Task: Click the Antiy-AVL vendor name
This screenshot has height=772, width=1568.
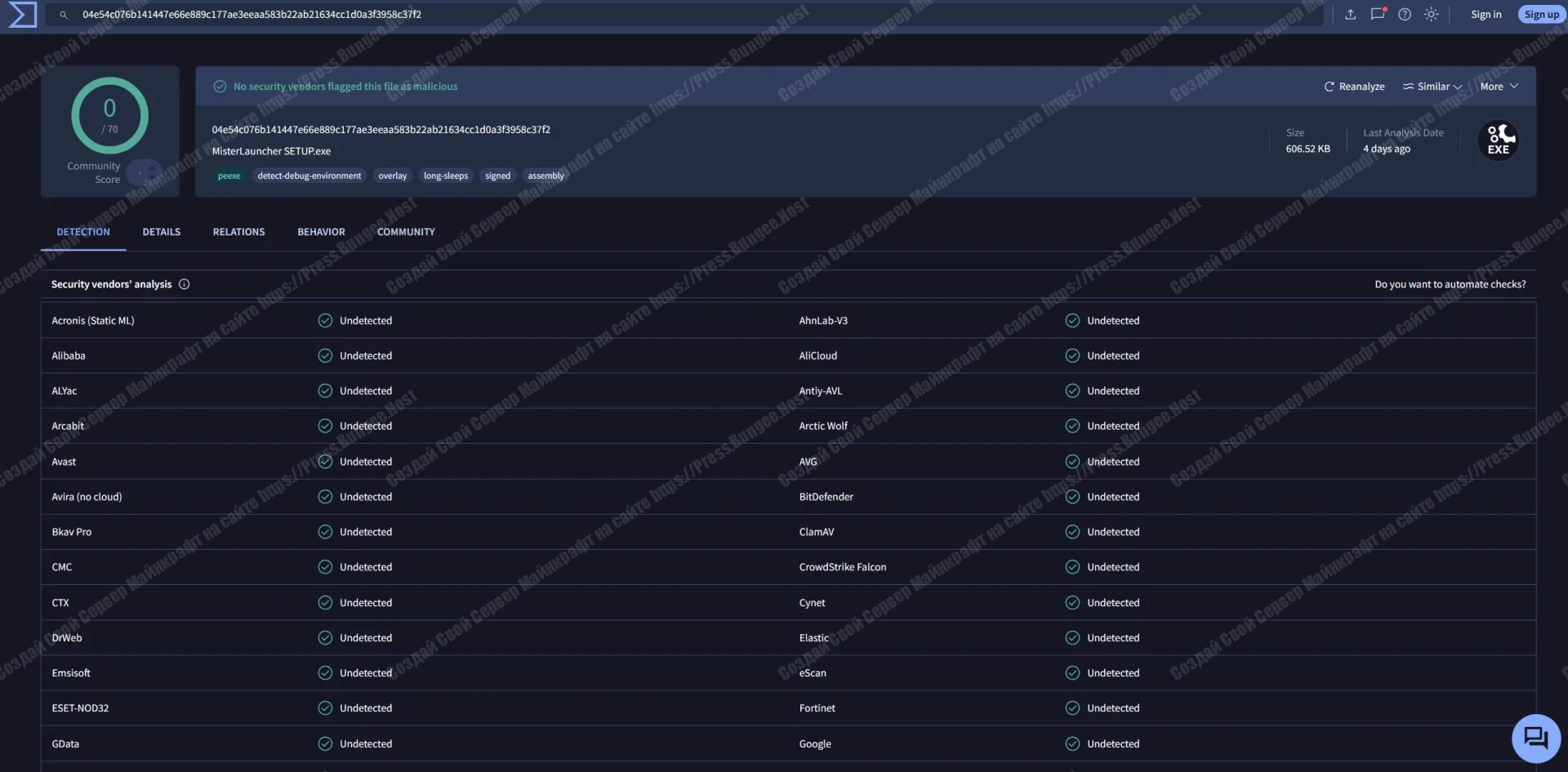Action: (820, 390)
